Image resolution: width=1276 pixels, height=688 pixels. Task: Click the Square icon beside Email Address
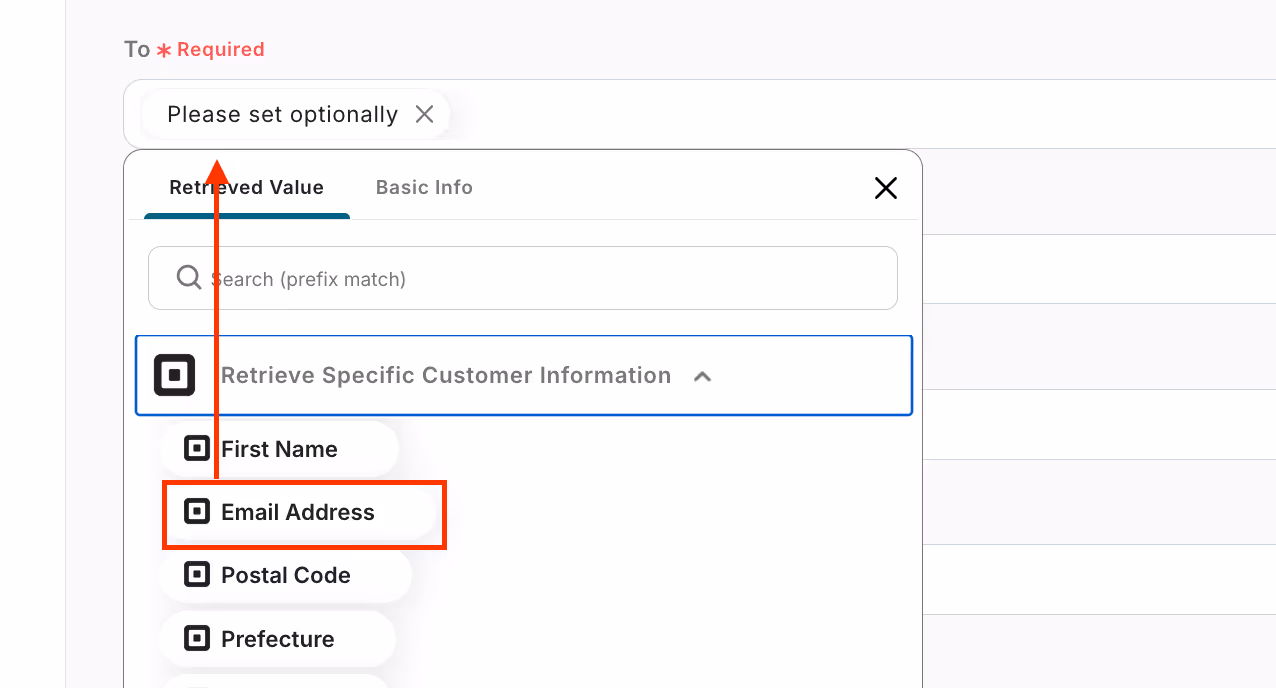(x=198, y=511)
